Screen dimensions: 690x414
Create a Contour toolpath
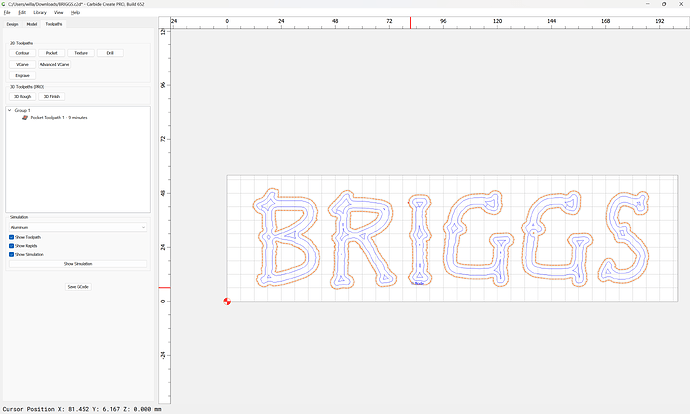coord(22,53)
